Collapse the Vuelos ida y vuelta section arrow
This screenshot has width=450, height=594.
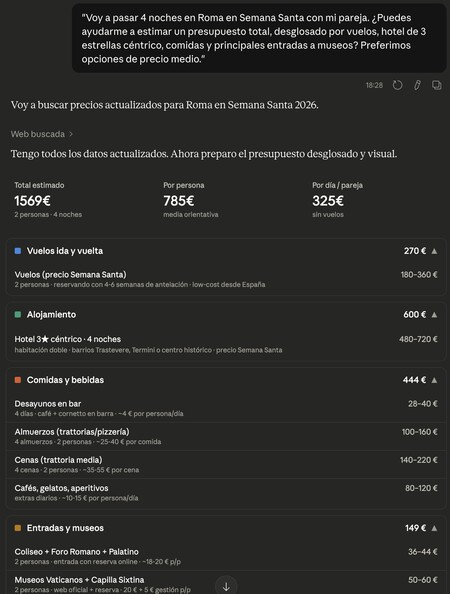[434, 251]
